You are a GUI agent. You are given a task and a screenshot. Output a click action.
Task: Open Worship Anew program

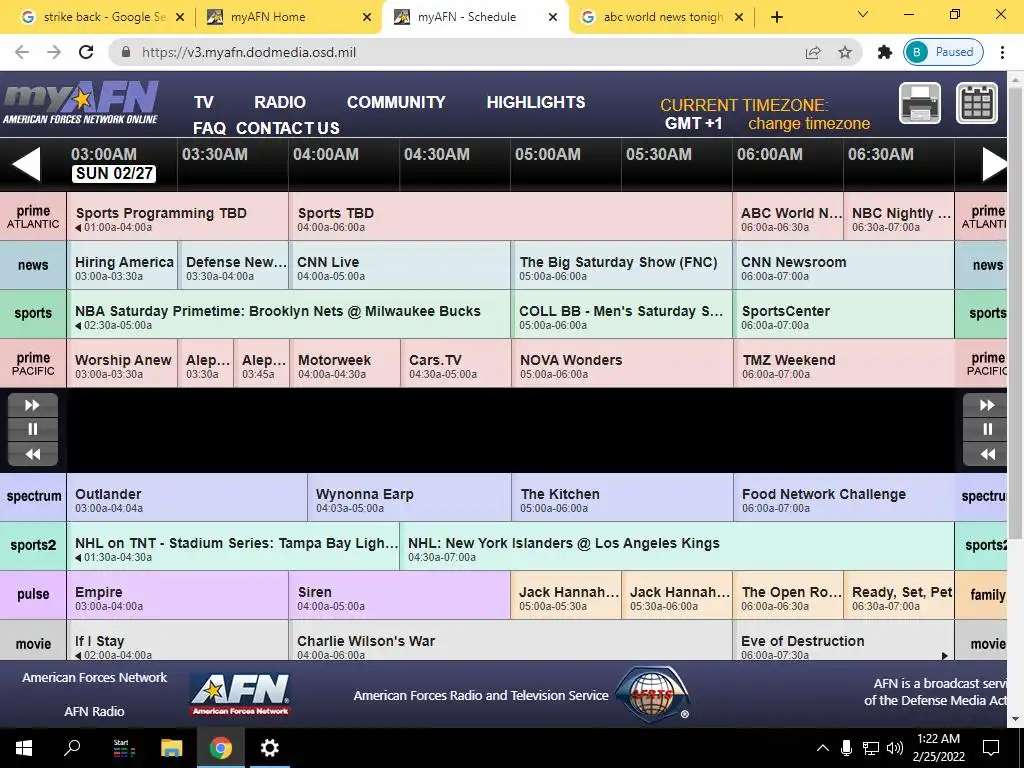click(x=122, y=363)
